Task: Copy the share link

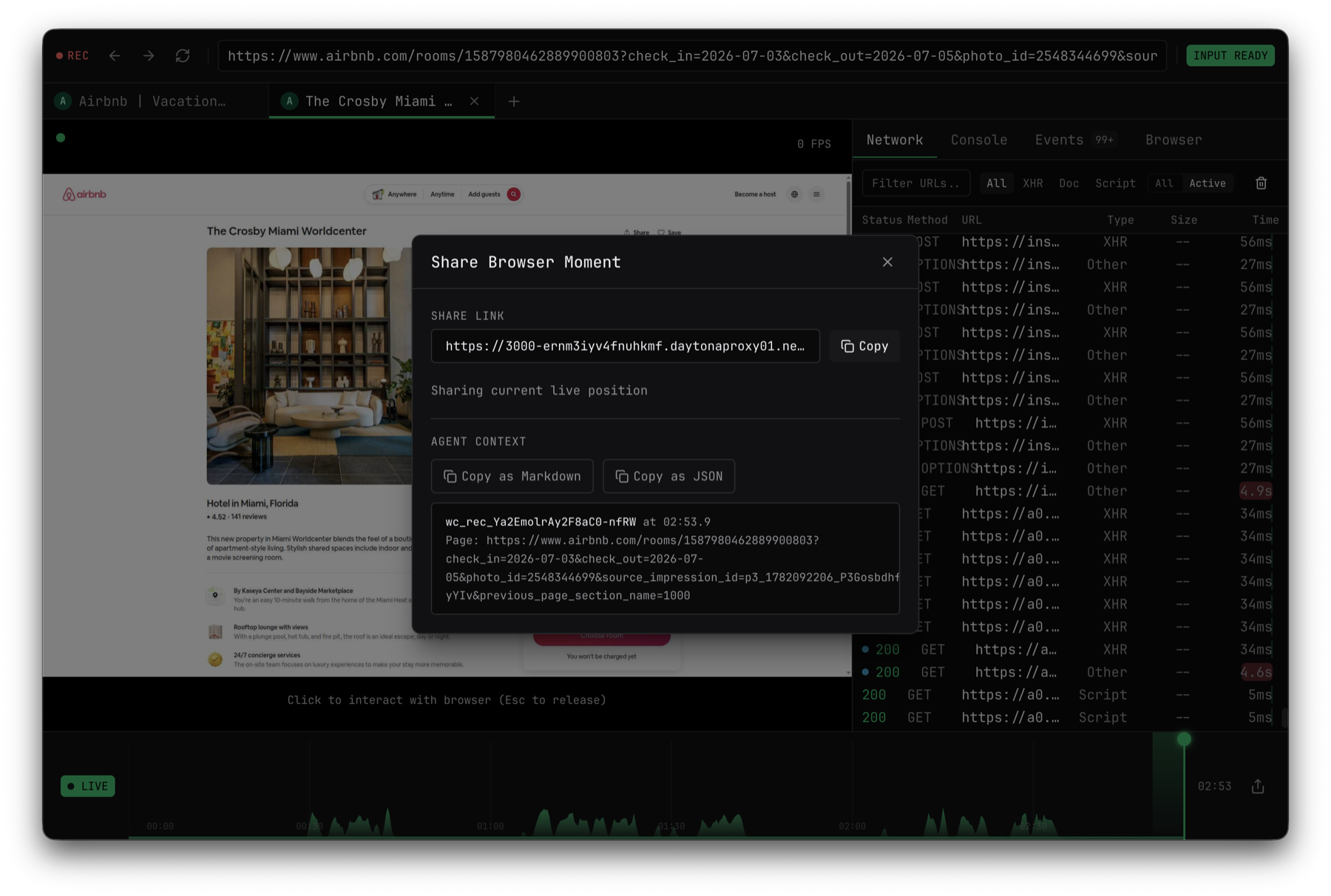Action: tap(864, 346)
